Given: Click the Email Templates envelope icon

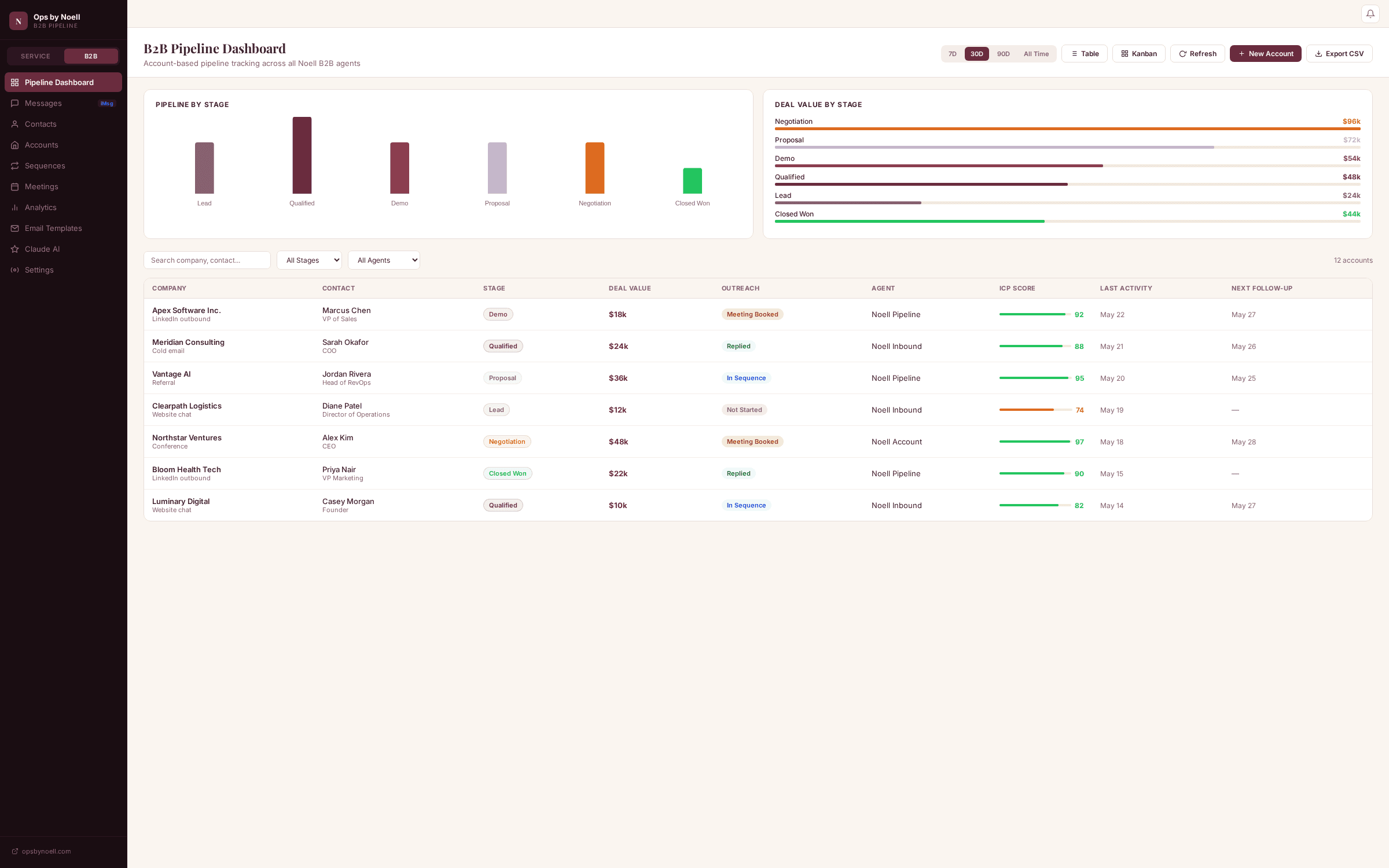Looking at the screenshot, I should coord(15,228).
